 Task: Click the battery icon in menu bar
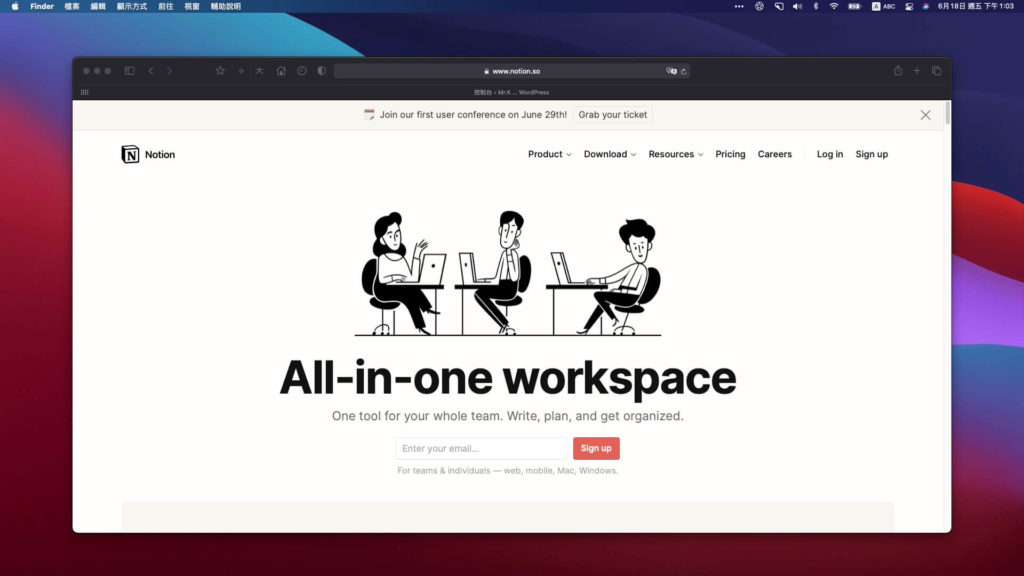click(x=854, y=6)
